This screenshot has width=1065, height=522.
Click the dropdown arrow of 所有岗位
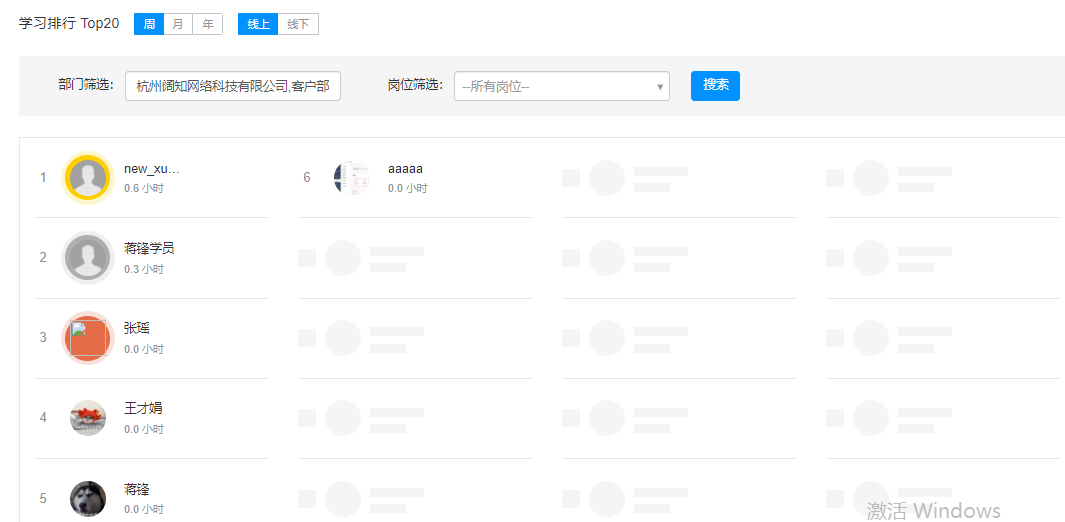[660, 87]
